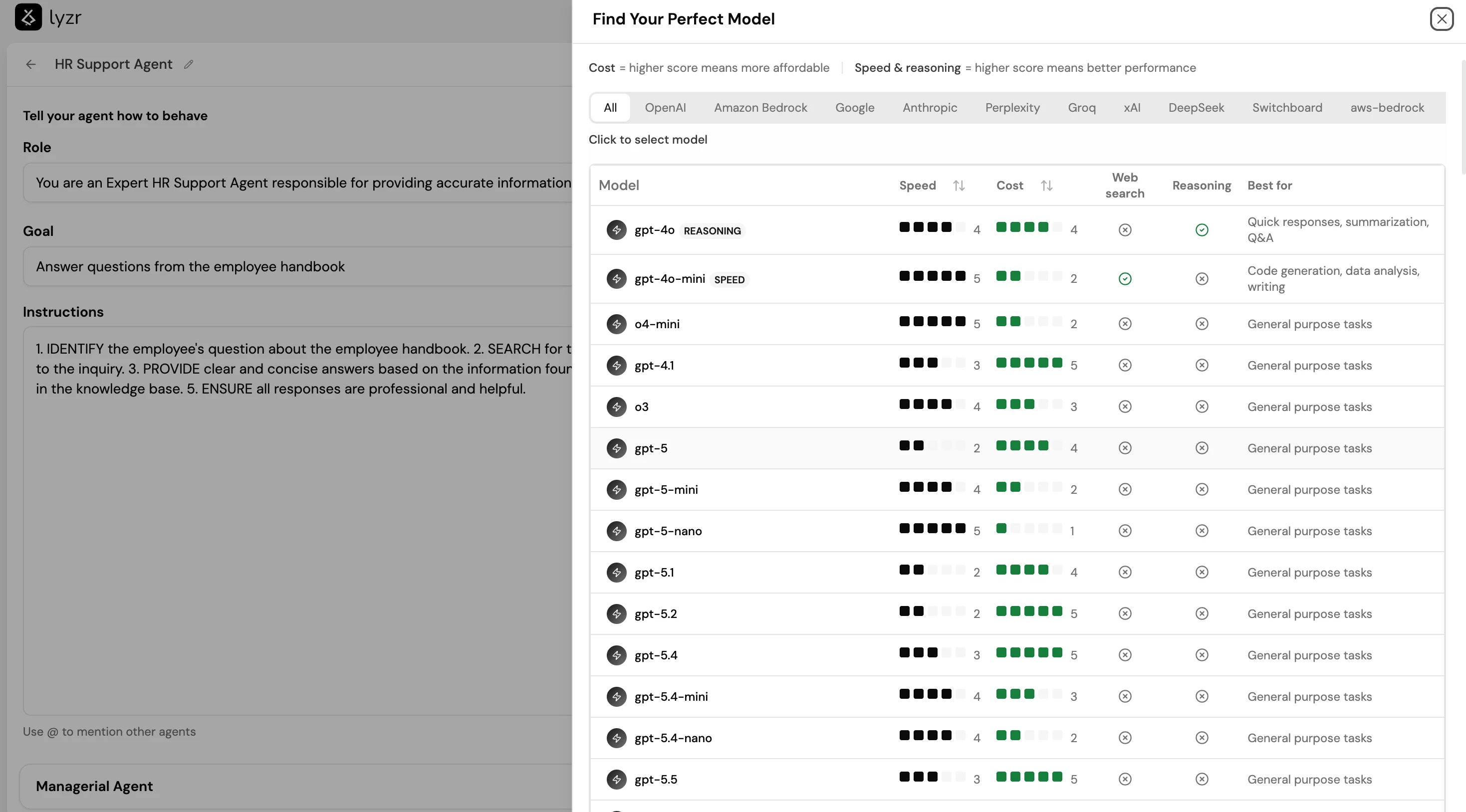Switch to the OpenAI tab
The height and width of the screenshot is (812, 1466).
point(665,108)
